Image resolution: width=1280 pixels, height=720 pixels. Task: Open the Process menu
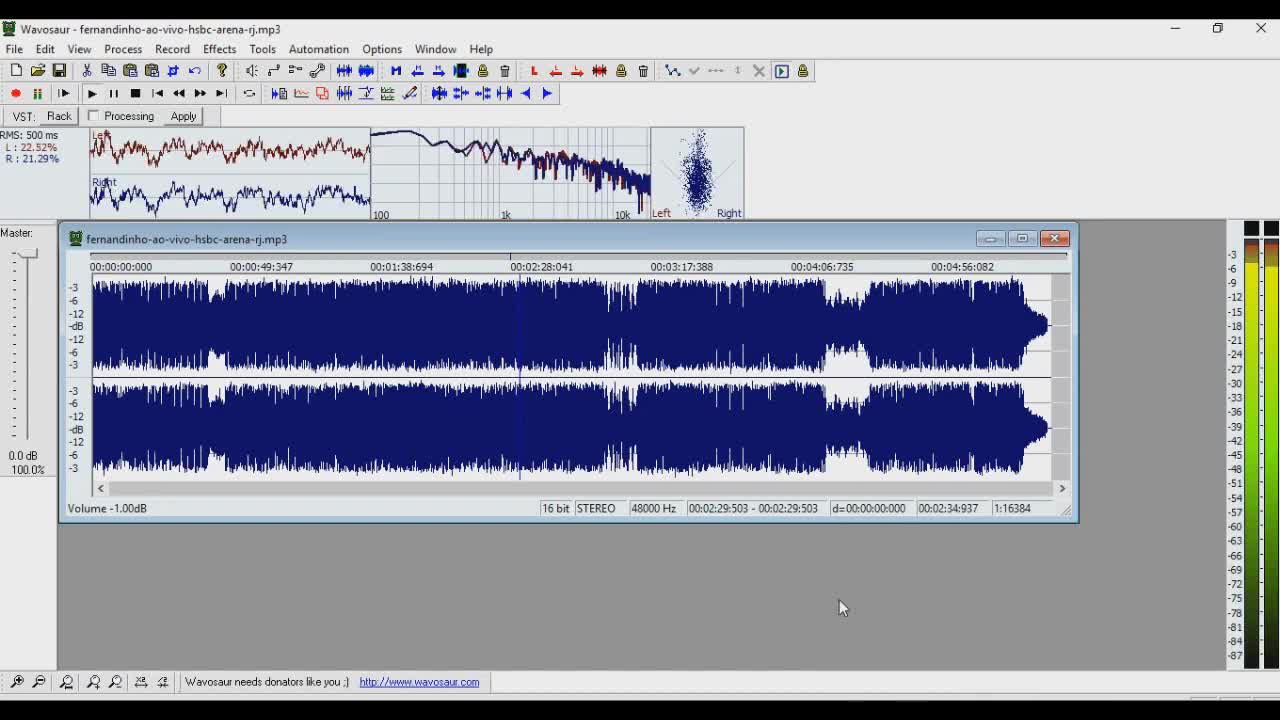[x=123, y=49]
